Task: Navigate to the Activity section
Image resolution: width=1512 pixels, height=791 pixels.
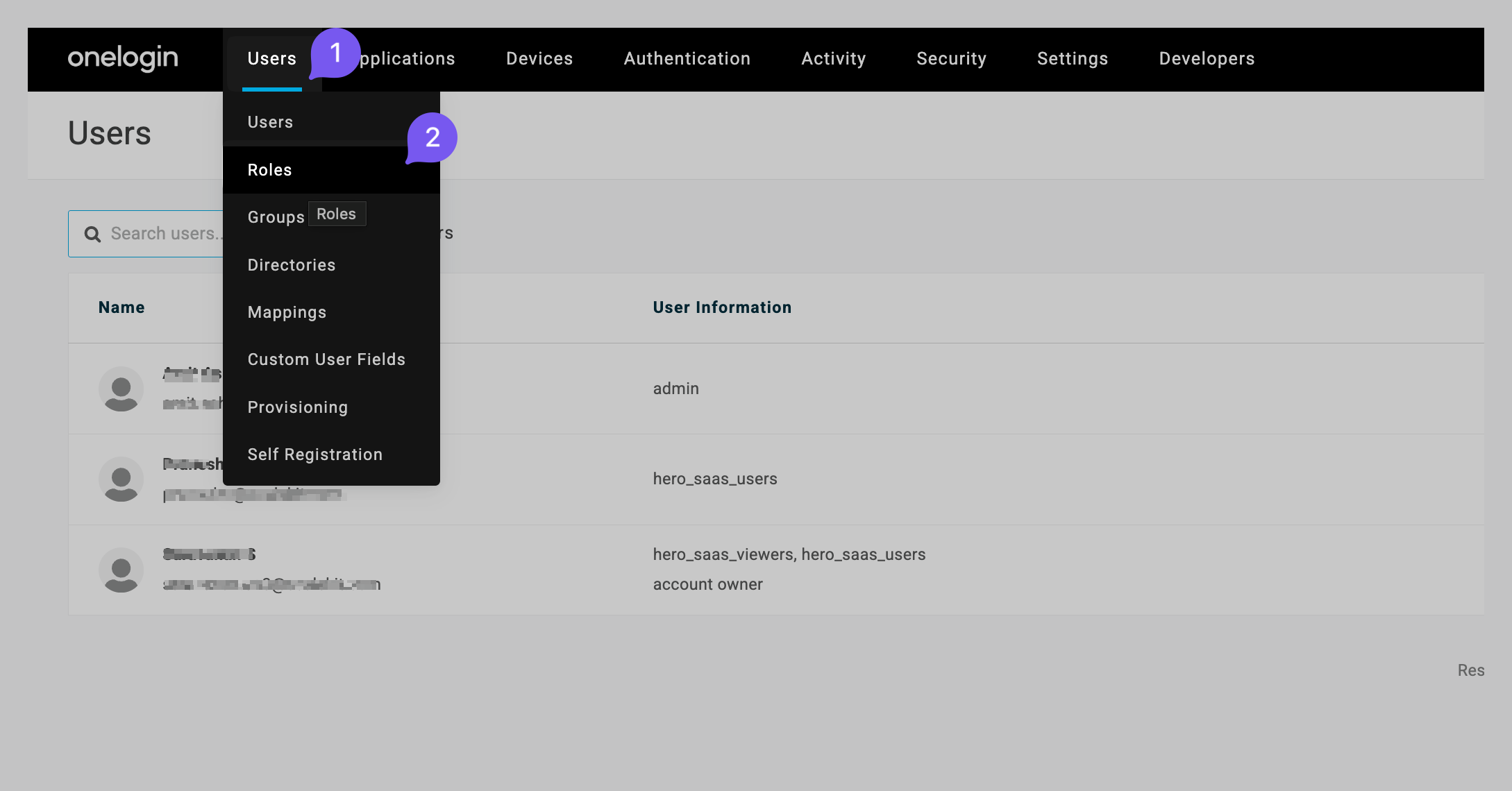Action: point(833,58)
